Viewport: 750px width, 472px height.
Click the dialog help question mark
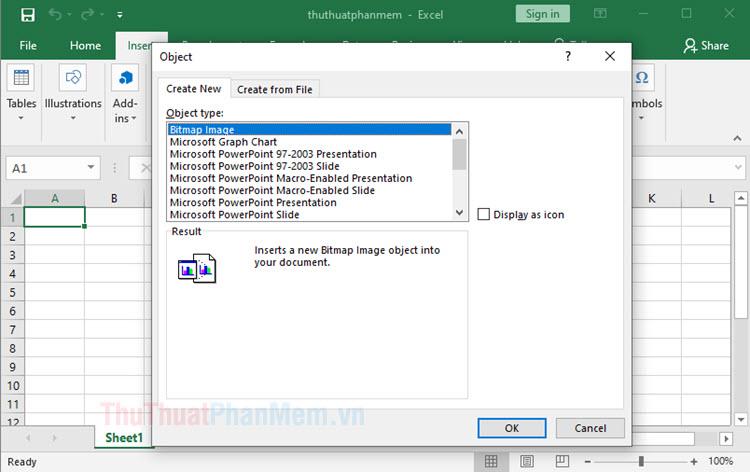coord(569,57)
